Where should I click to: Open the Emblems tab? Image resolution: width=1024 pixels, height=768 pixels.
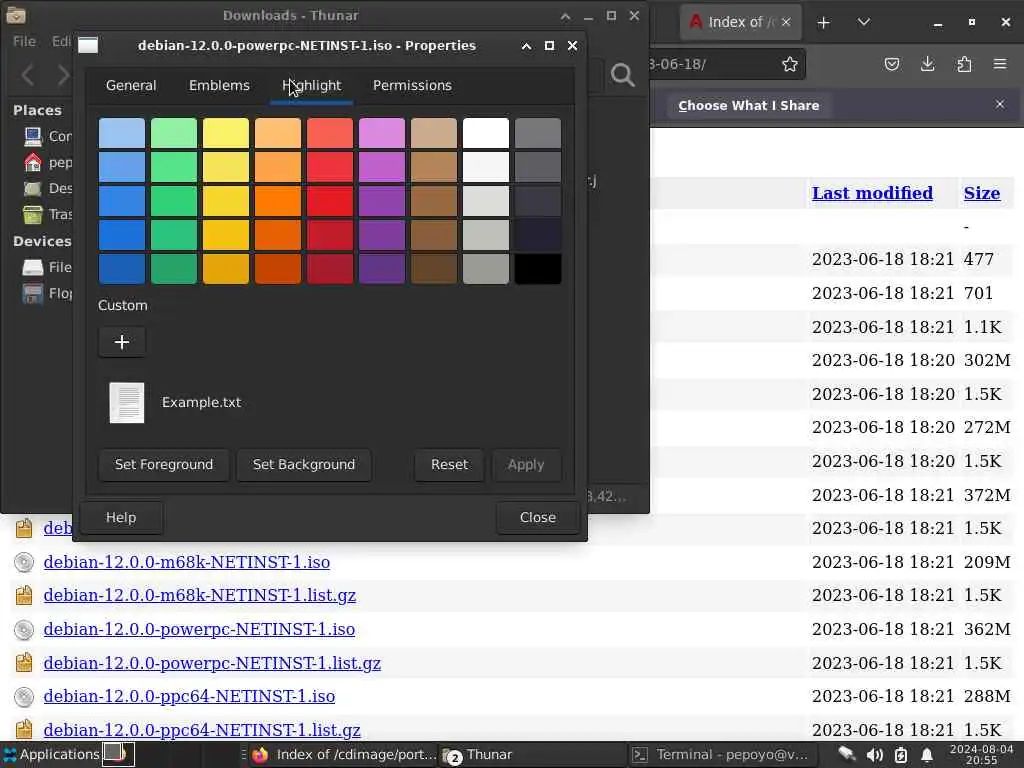pyautogui.click(x=219, y=86)
